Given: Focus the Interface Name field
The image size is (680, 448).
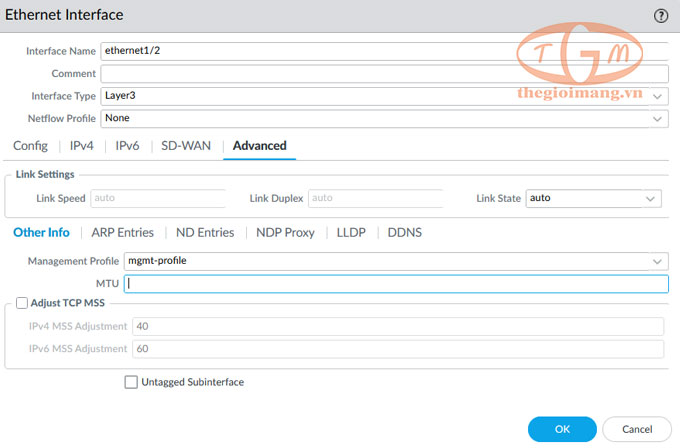Looking at the screenshot, I should tap(384, 51).
